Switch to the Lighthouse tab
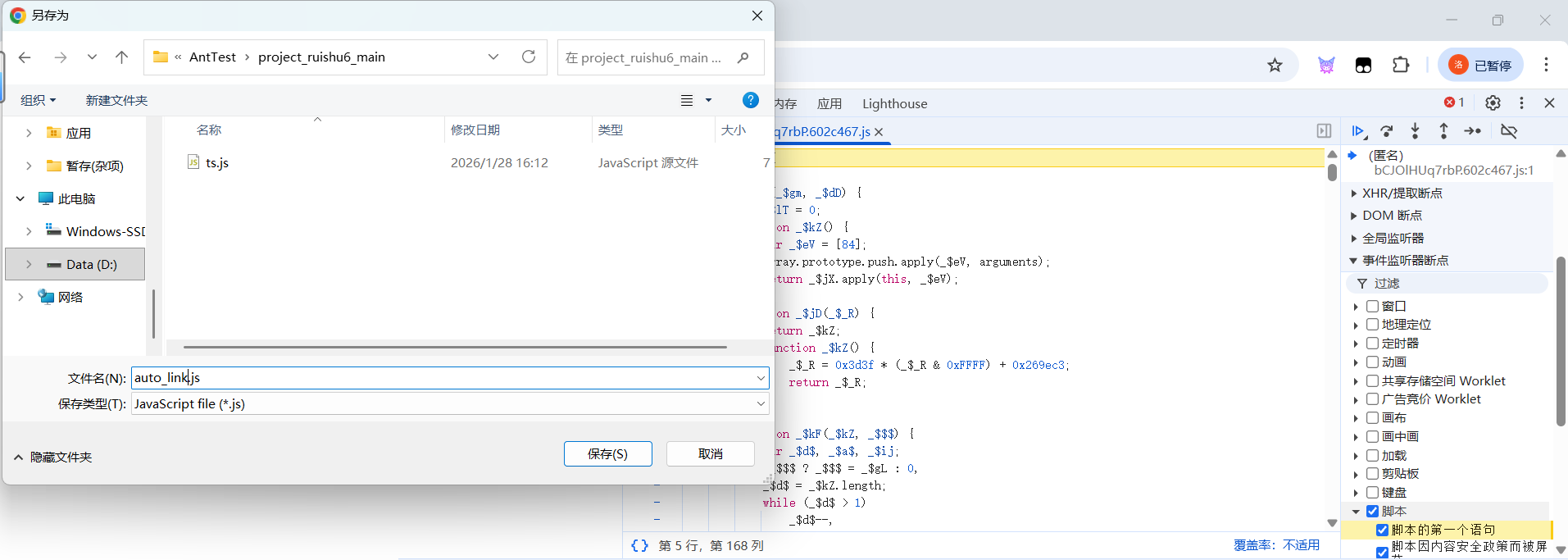Screen dimensions: 1568x560 (894, 103)
